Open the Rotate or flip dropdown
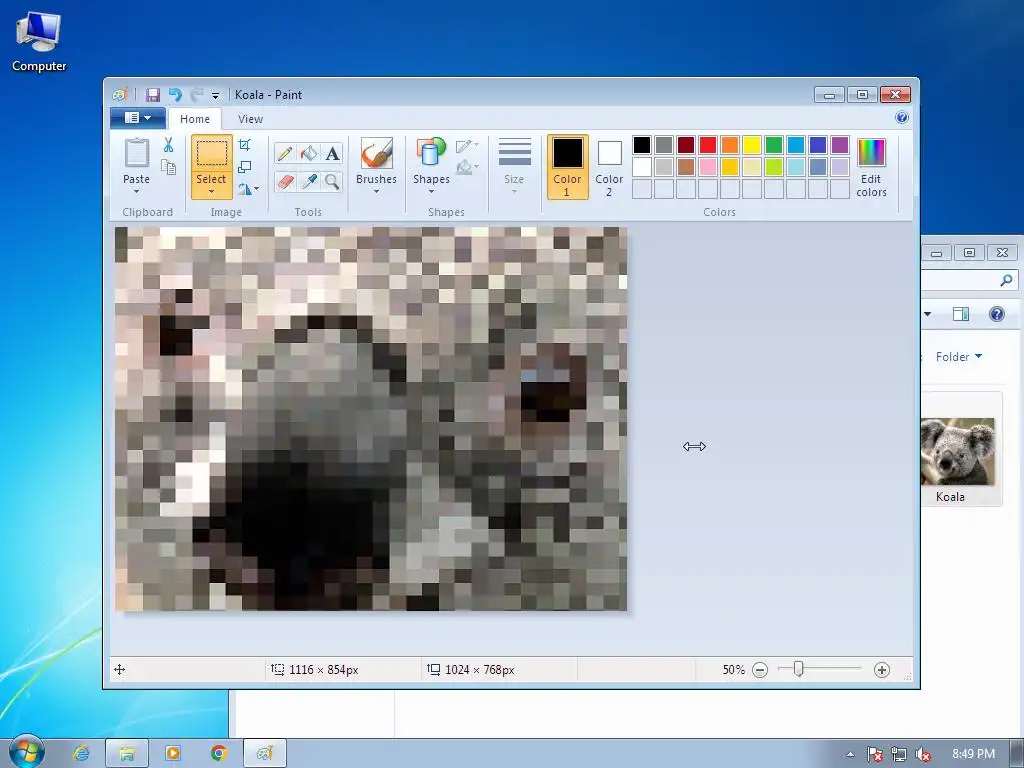Image resolution: width=1024 pixels, height=768 pixels. [248, 189]
